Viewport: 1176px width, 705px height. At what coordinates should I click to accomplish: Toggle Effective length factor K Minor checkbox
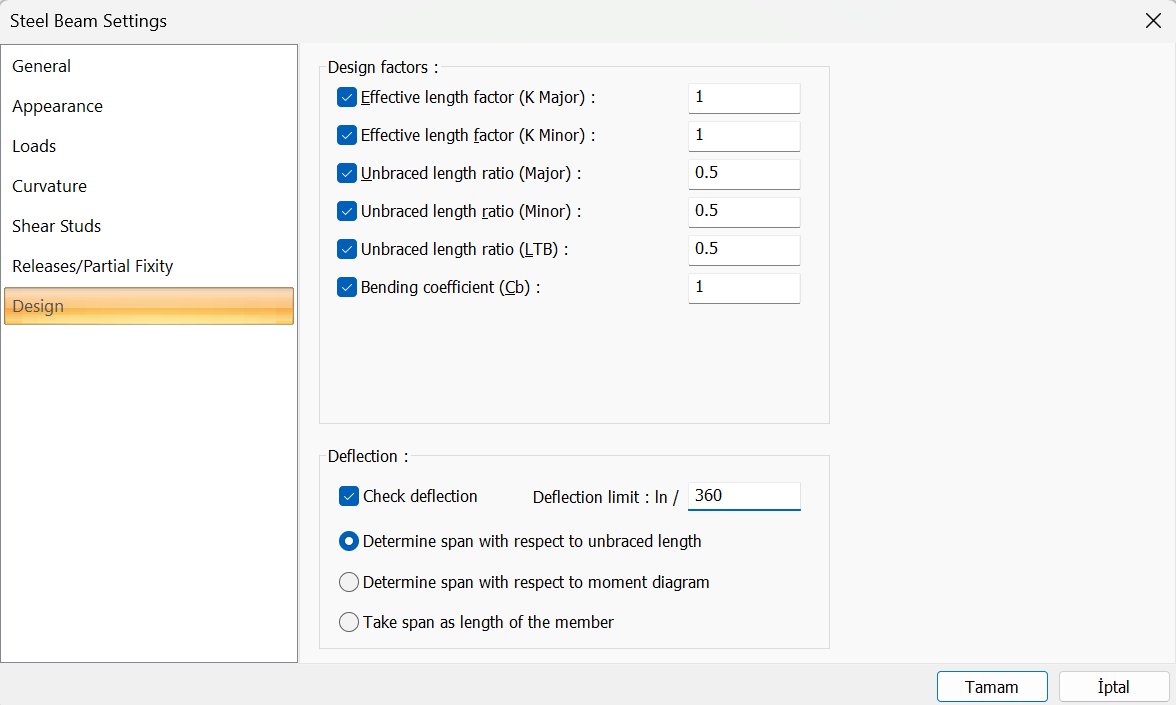point(347,135)
